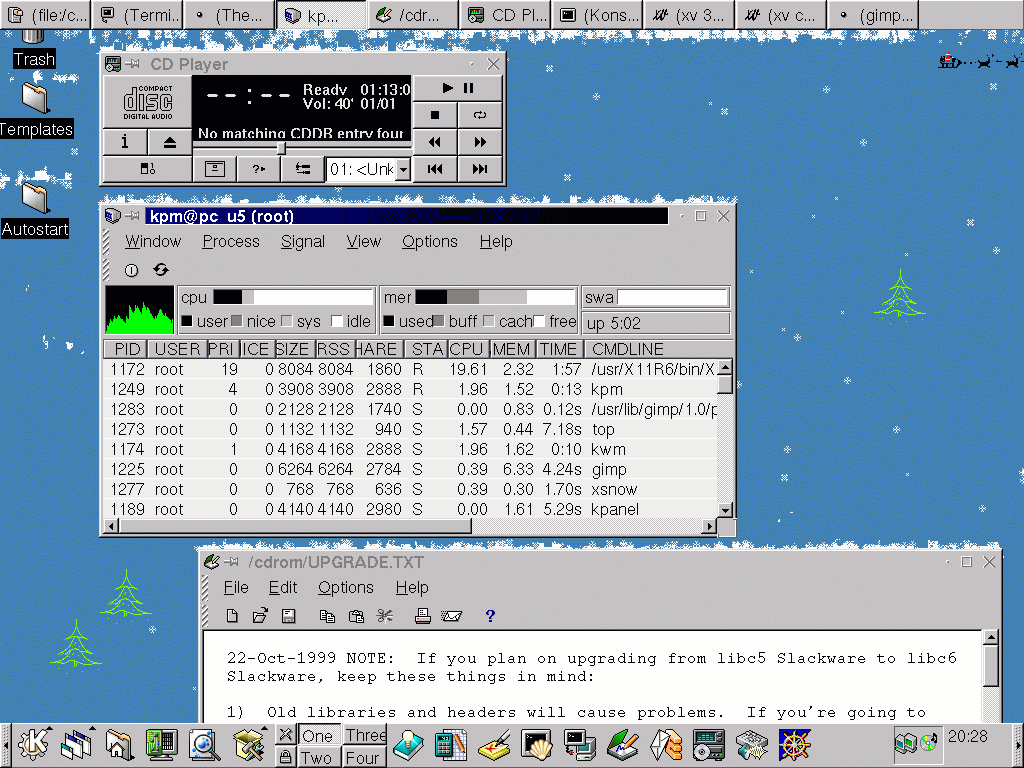This screenshot has height=768, width=1024.
Task: Click the quit/power button below the info button in CD Player
Action: [x=148, y=169]
